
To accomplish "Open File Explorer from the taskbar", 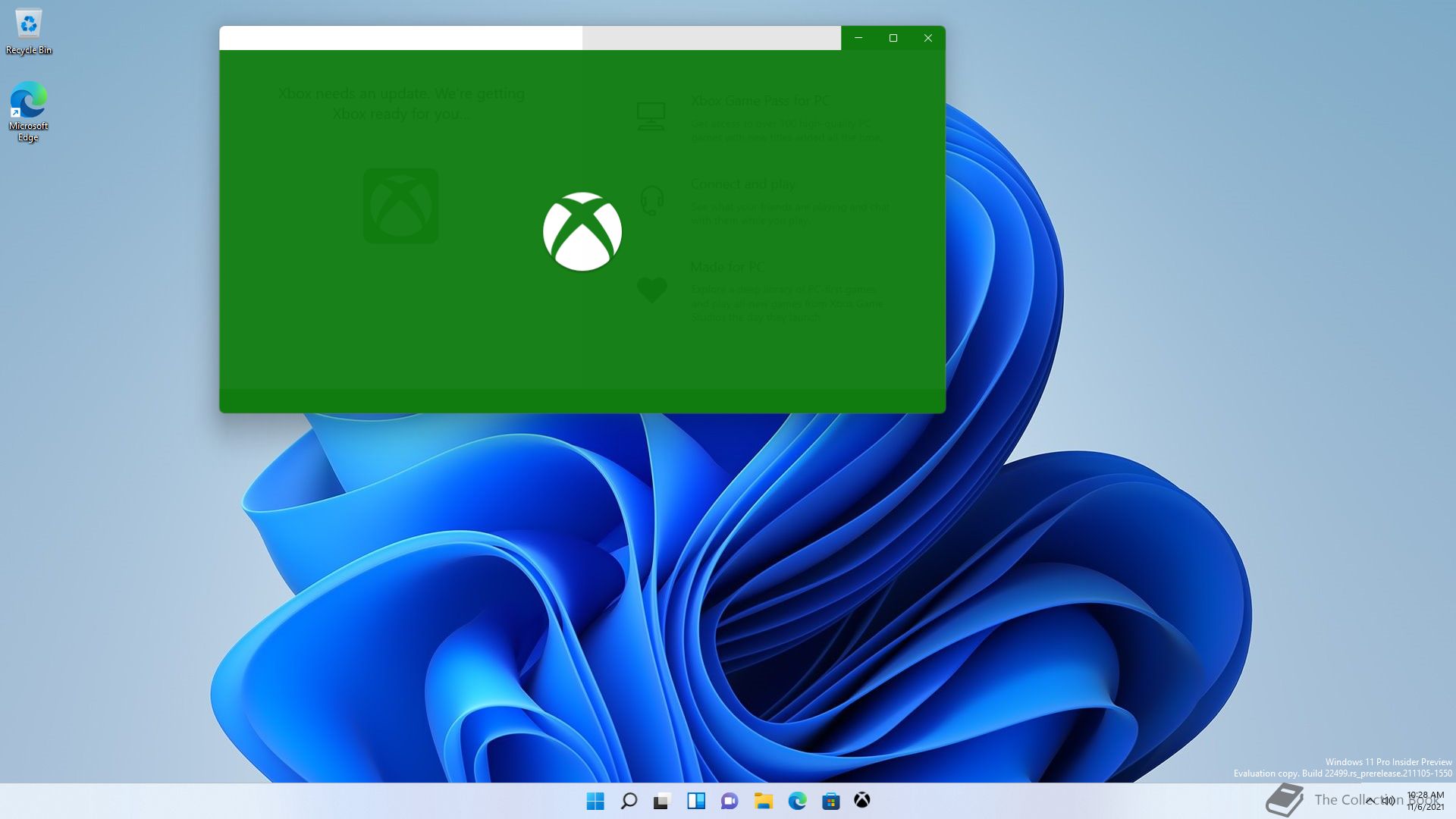I will click(x=763, y=801).
